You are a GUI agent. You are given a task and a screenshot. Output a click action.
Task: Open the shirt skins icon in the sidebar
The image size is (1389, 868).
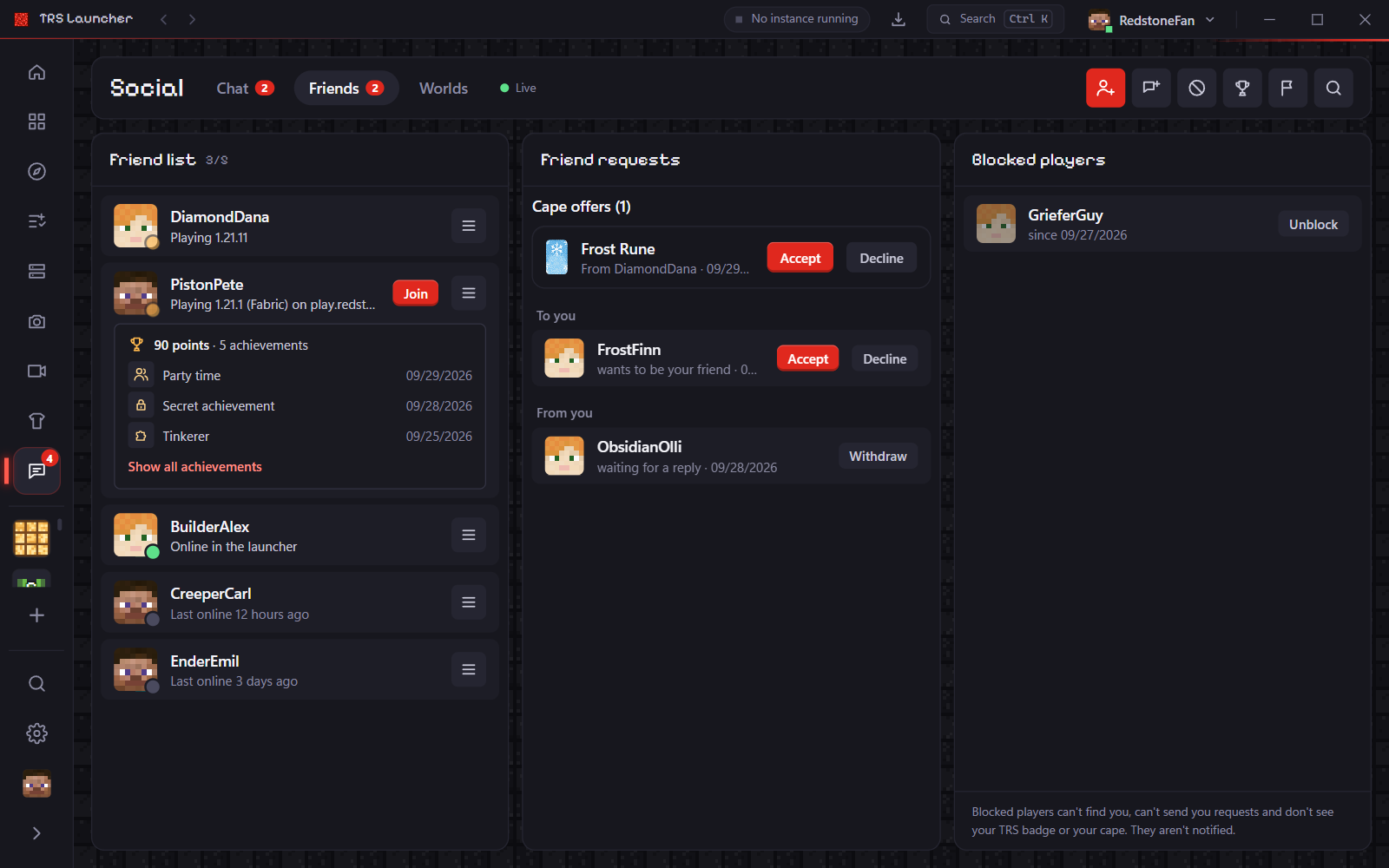click(36, 421)
